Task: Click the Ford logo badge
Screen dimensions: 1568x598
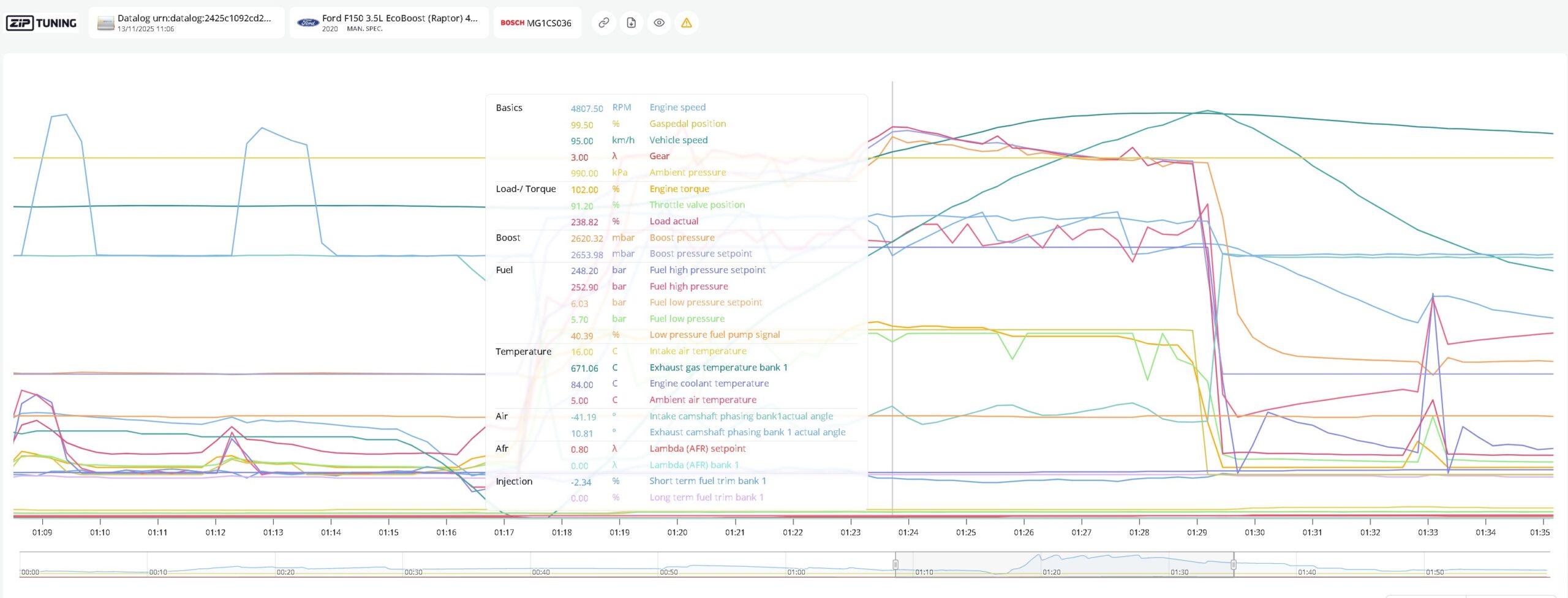Action: pyautogui.click(x=307, y=23)
